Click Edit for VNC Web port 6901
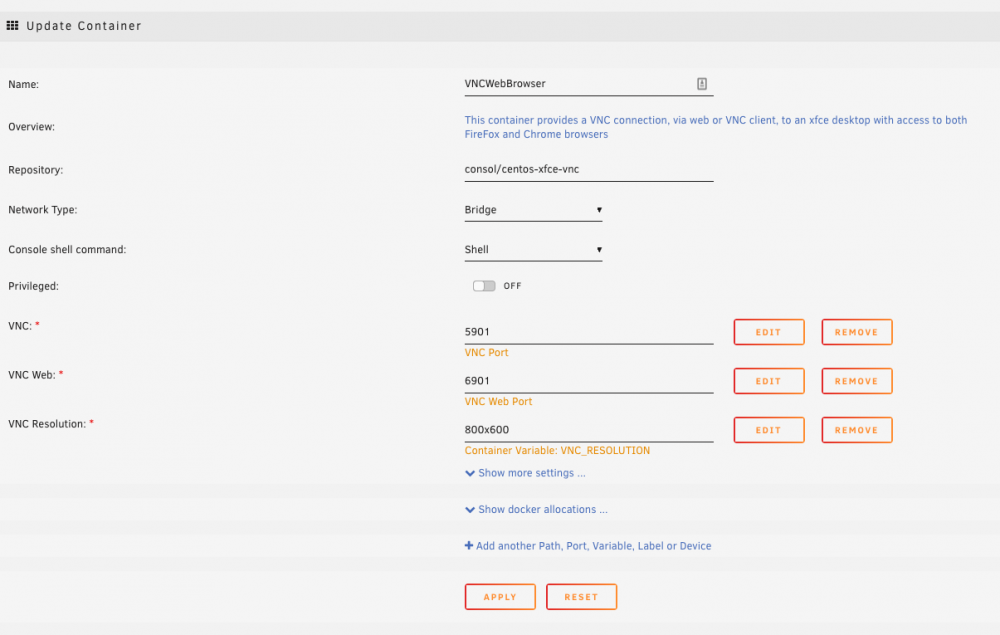This screenshot has width=1000, height=635. [x=768, y=381]
